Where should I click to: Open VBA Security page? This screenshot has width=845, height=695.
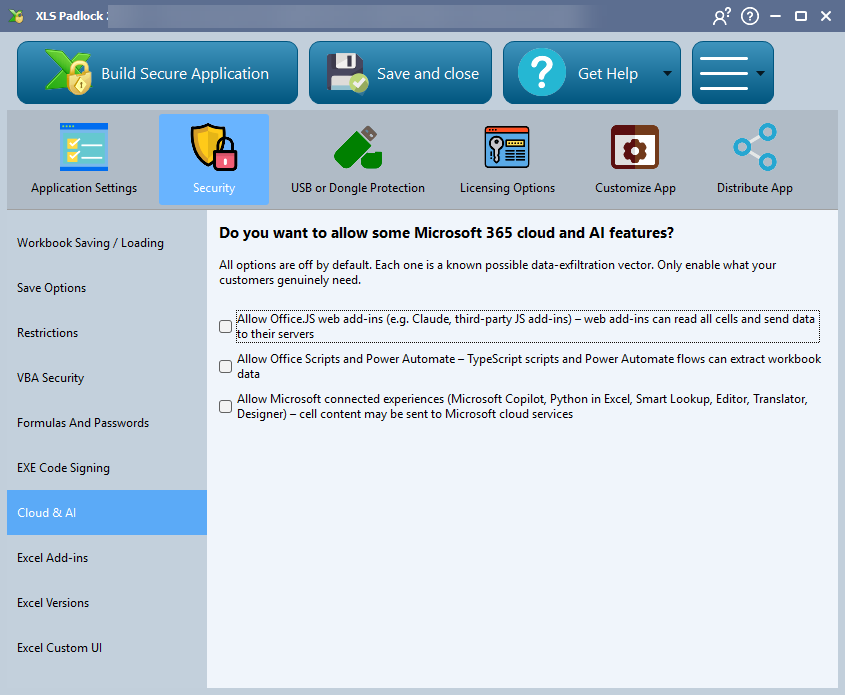tap(107, 378)
